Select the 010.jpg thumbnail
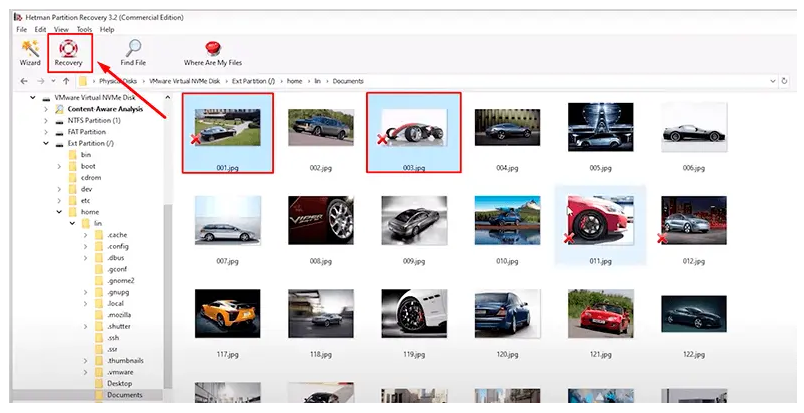This screenshot has height=413, width=804. pyautogui.click(x=507, y=220)
